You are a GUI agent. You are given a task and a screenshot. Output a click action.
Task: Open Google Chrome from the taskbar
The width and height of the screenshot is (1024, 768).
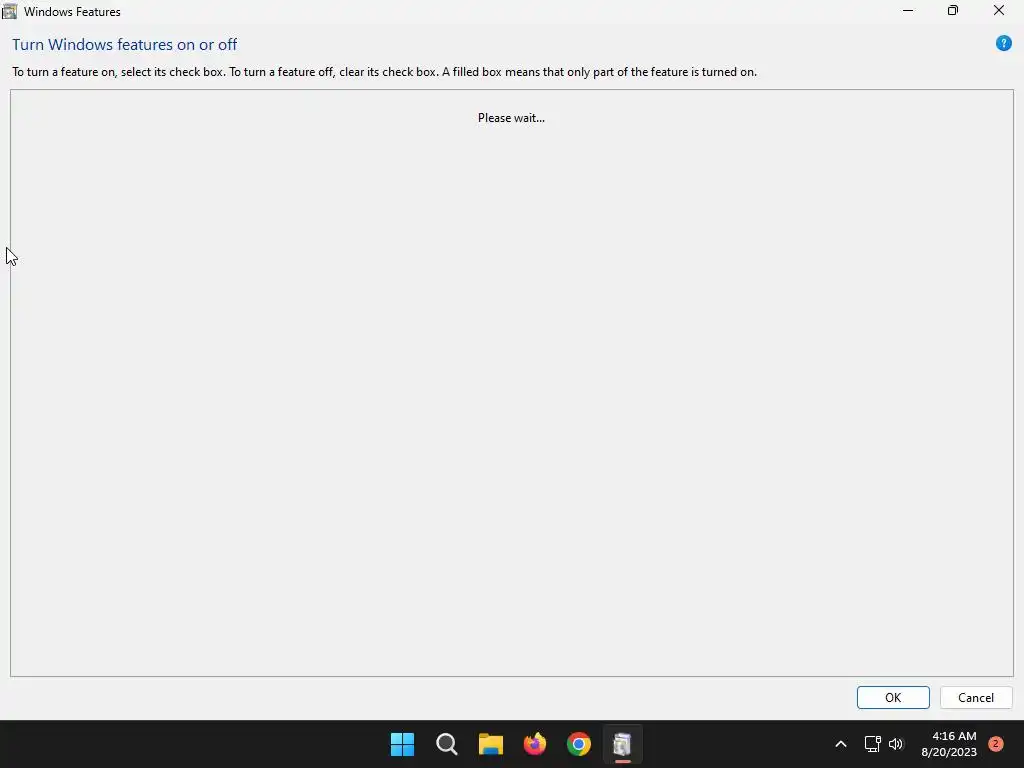(579, 744)
